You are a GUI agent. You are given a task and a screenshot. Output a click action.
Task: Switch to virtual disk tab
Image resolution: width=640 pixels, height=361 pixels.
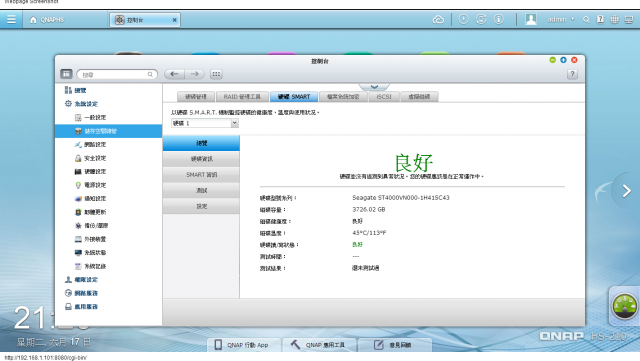(419, 97)
